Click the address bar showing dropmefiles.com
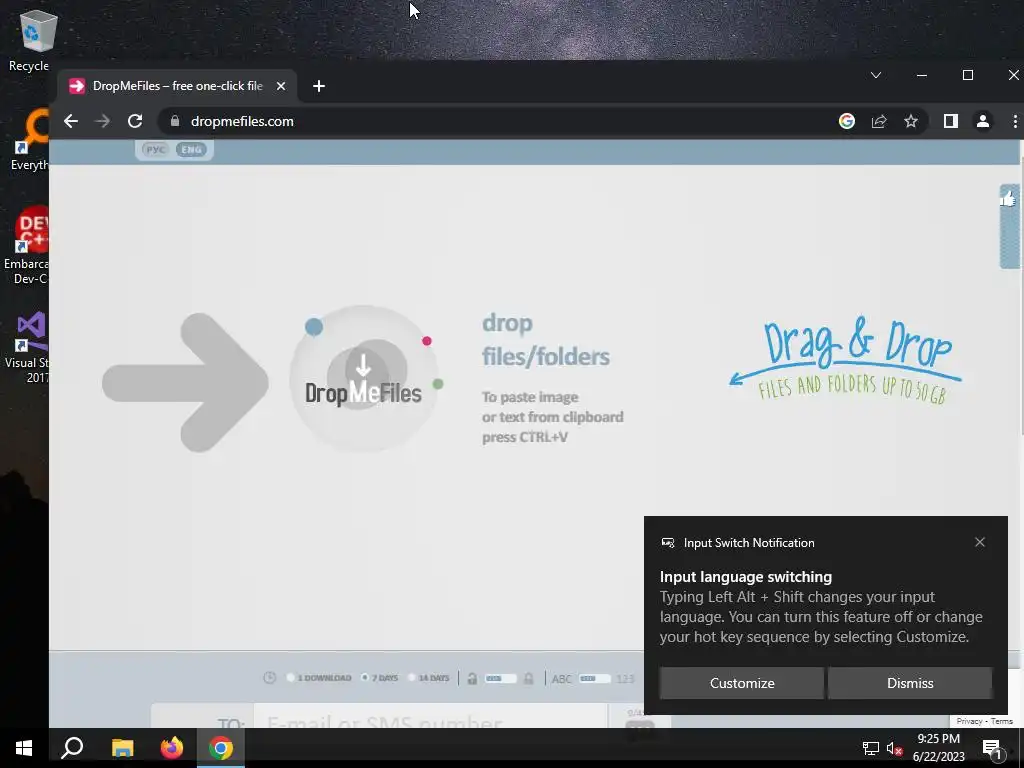The height and width of the screenshot is (768, 1024). tap(496, 121)
